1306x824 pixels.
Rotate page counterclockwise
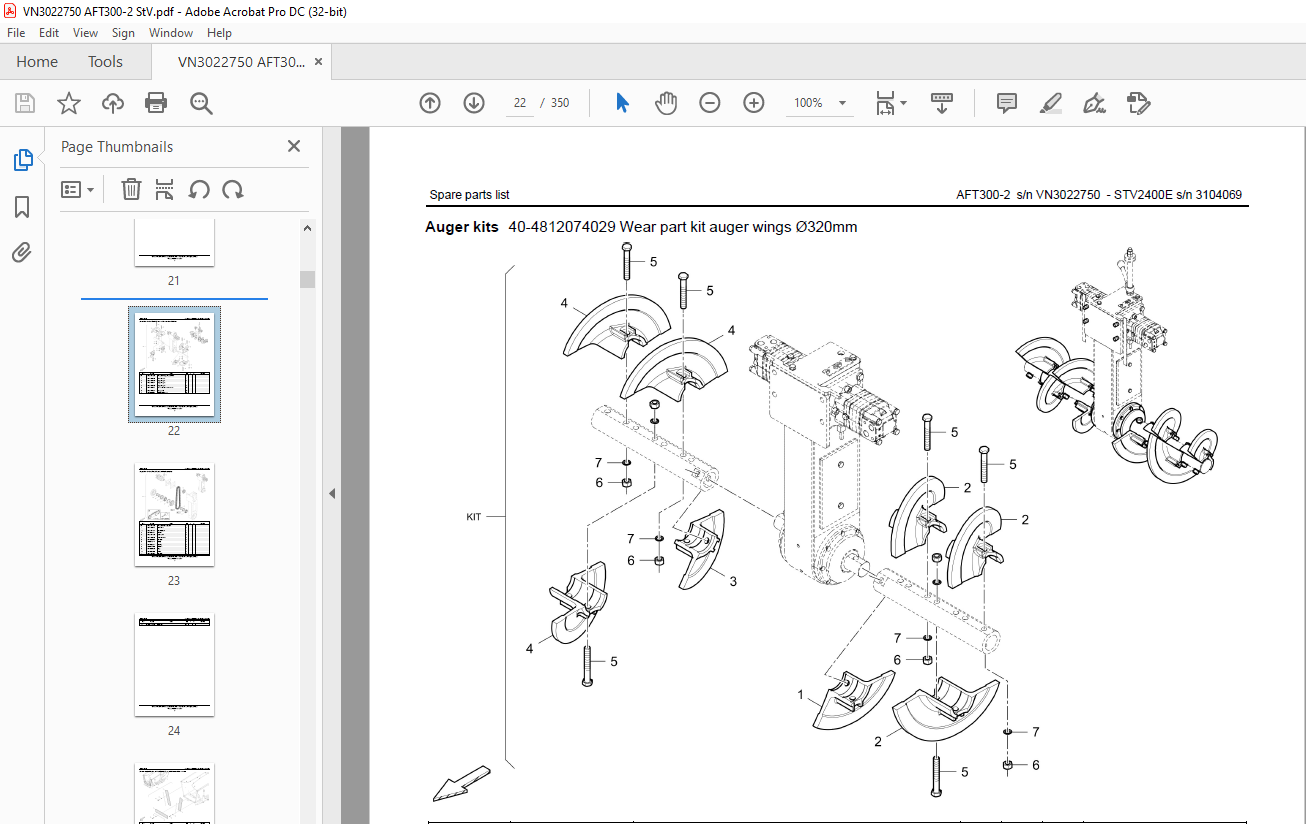click(199, 189)
